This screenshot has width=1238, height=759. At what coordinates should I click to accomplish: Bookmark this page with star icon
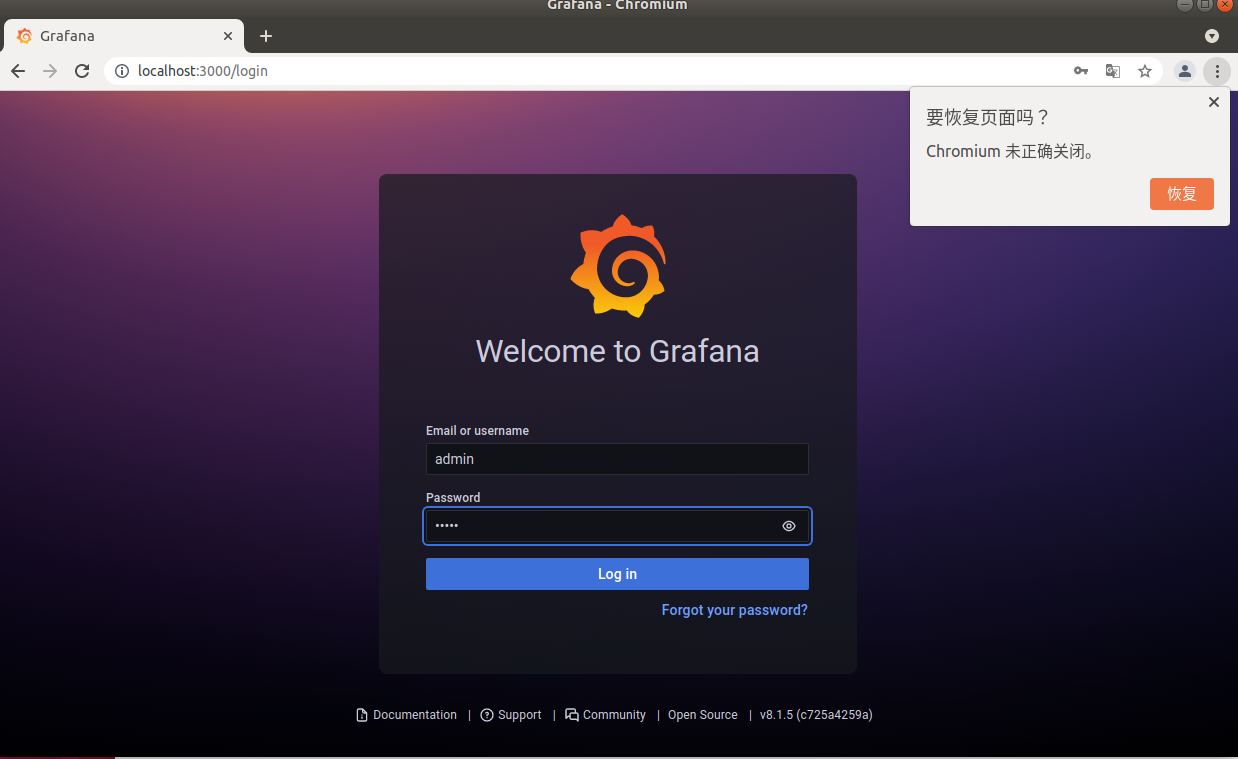[1145, 71]
